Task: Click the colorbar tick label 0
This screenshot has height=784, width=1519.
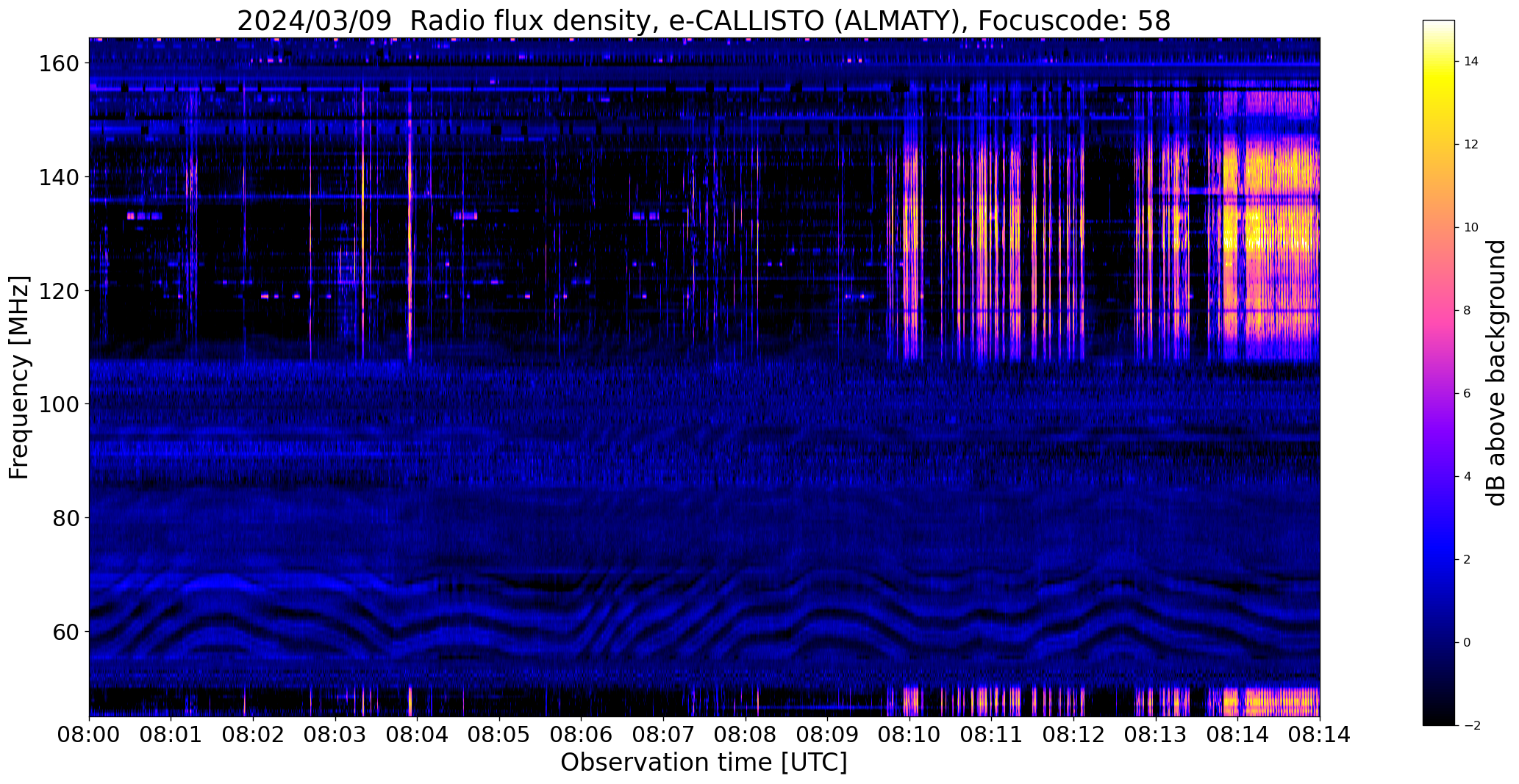Action: click(1468, 643)
